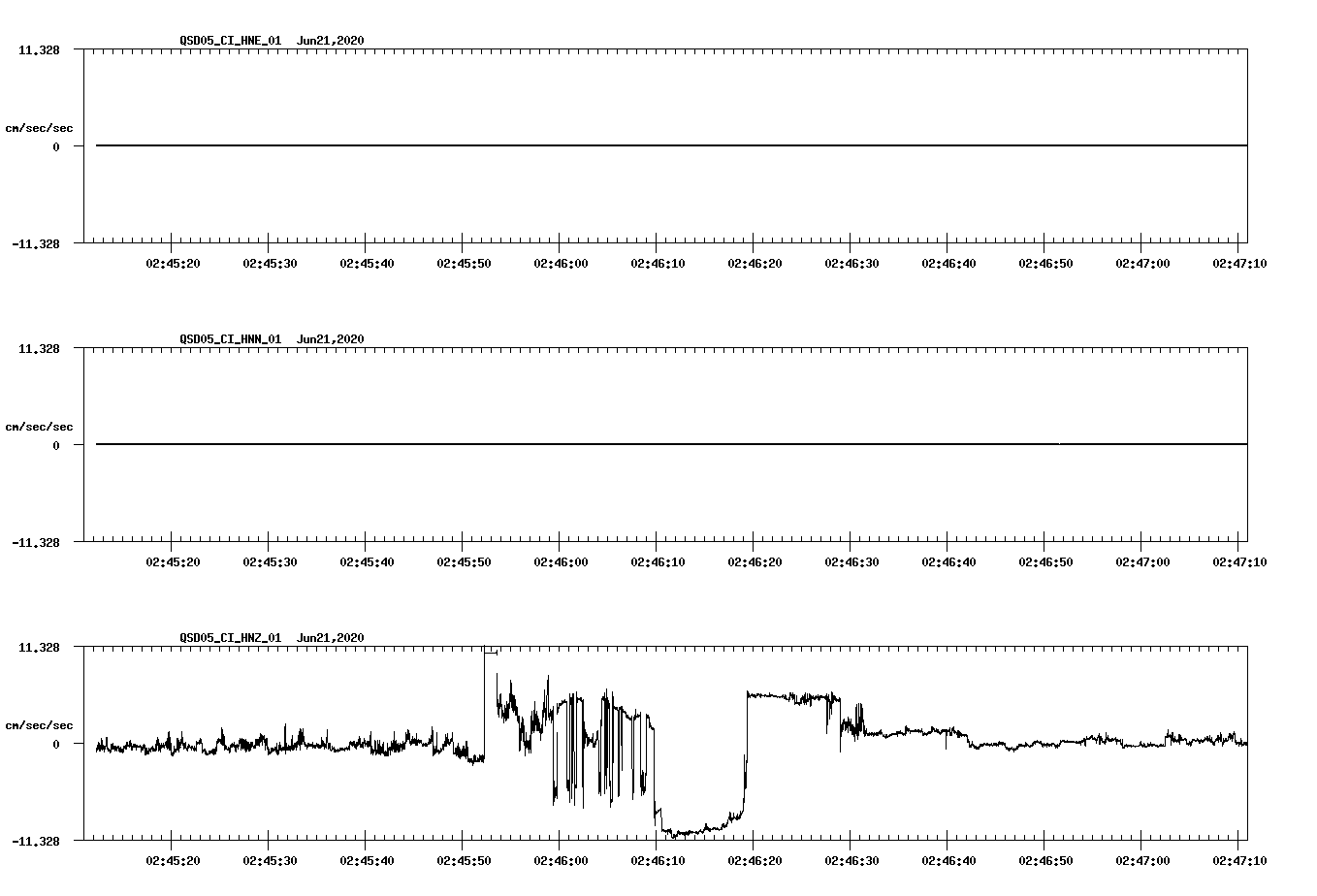Select the QSD05_CI_HNZ_01 Jun21,2020 trace title
The height and width of the screenshot is (896, 1317).
(272, 638)
